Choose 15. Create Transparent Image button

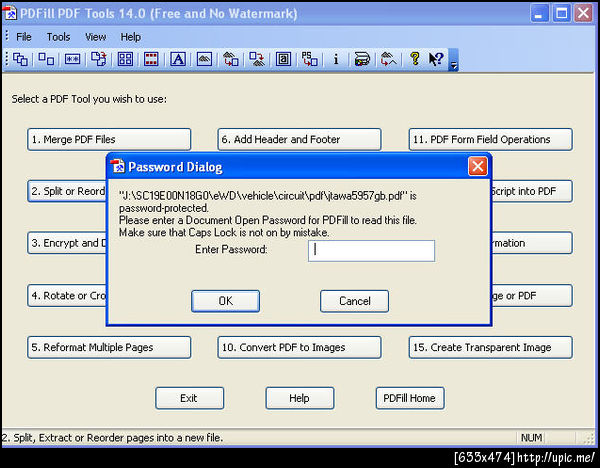pyautogui.click(x=491, y=347)
